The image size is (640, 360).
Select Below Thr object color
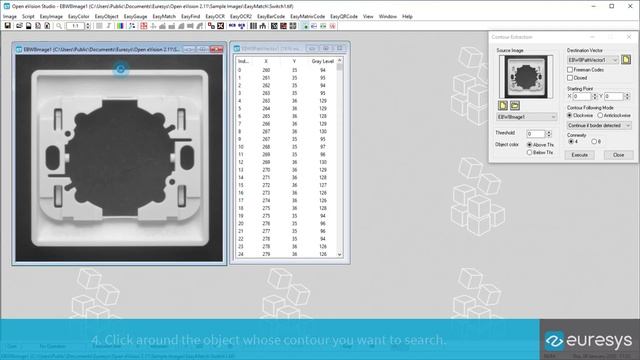point(529,152)
